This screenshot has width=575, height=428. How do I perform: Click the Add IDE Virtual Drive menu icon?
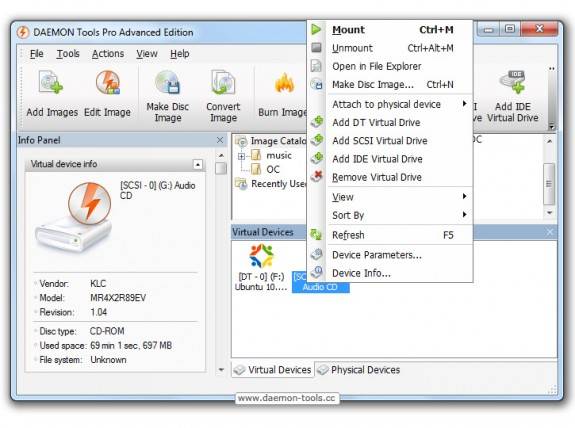click(x=317, y=158)
